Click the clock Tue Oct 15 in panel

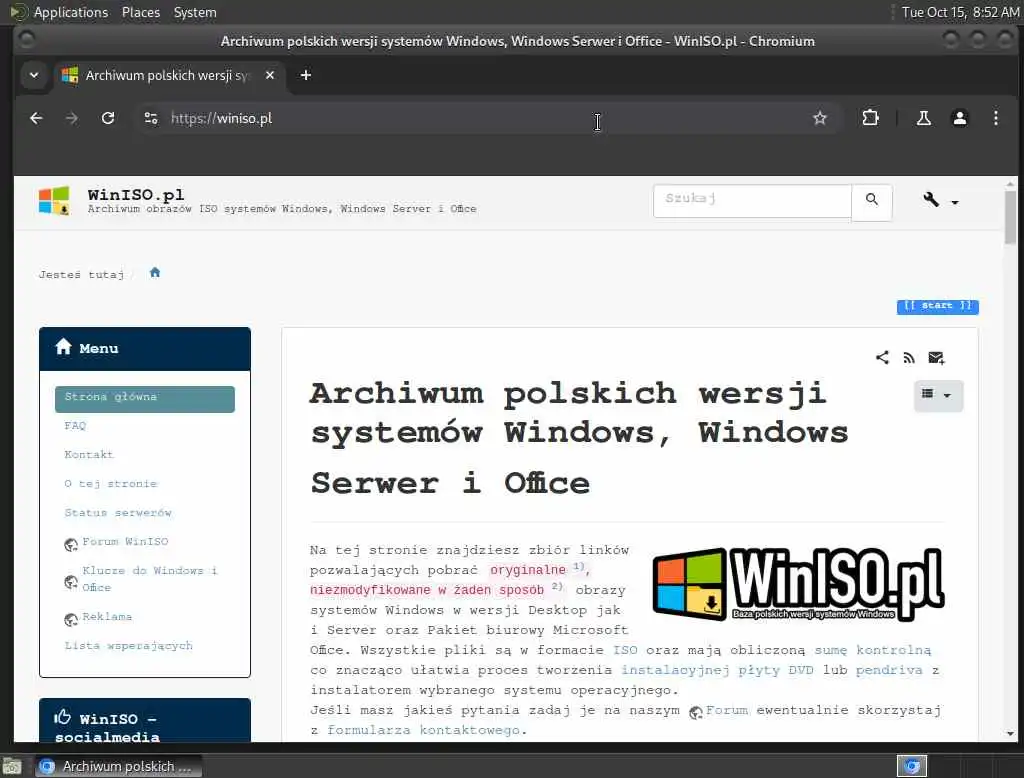tap(960, 12)
